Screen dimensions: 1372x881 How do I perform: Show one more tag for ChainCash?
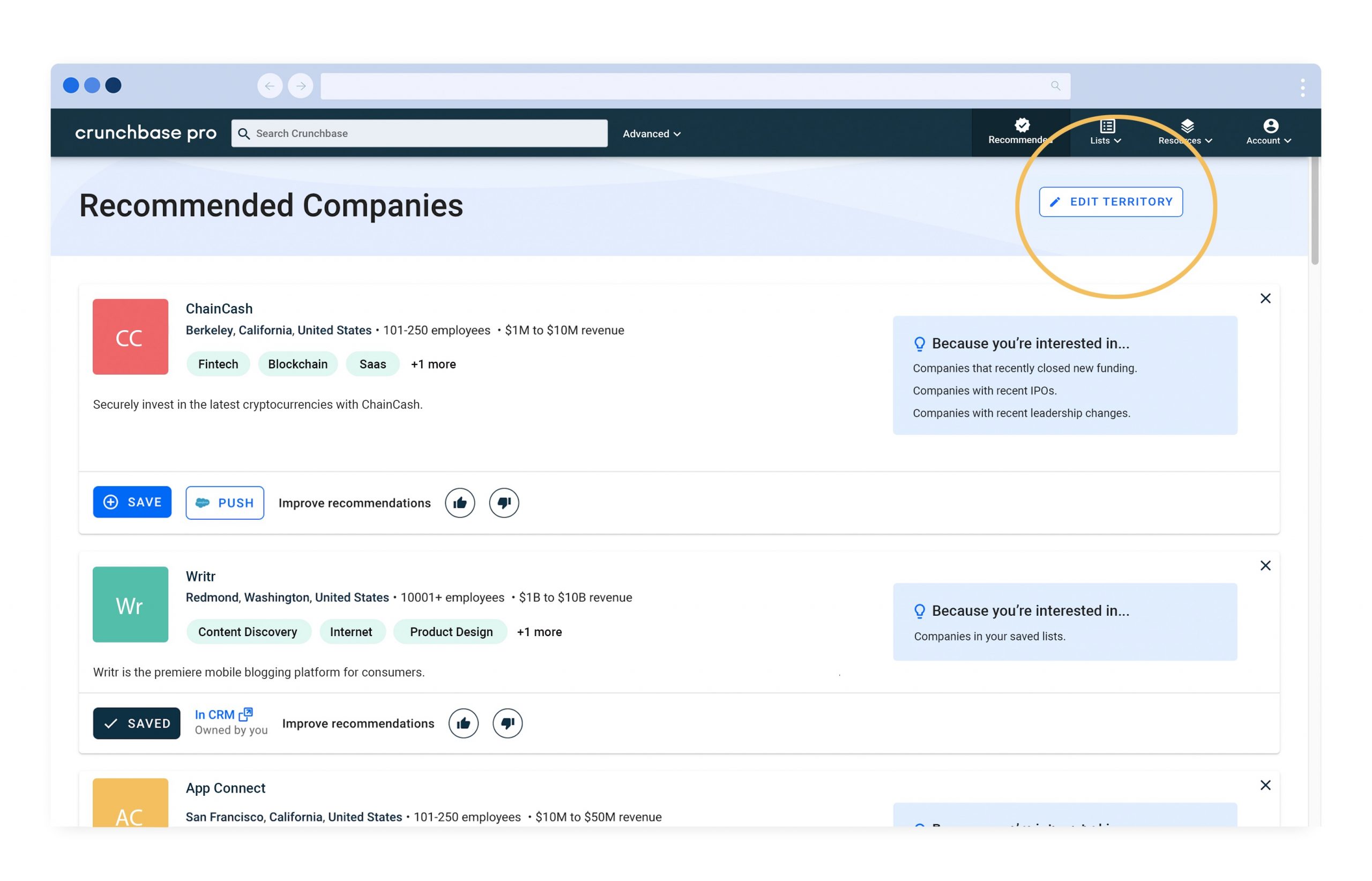tap(433, 364)
